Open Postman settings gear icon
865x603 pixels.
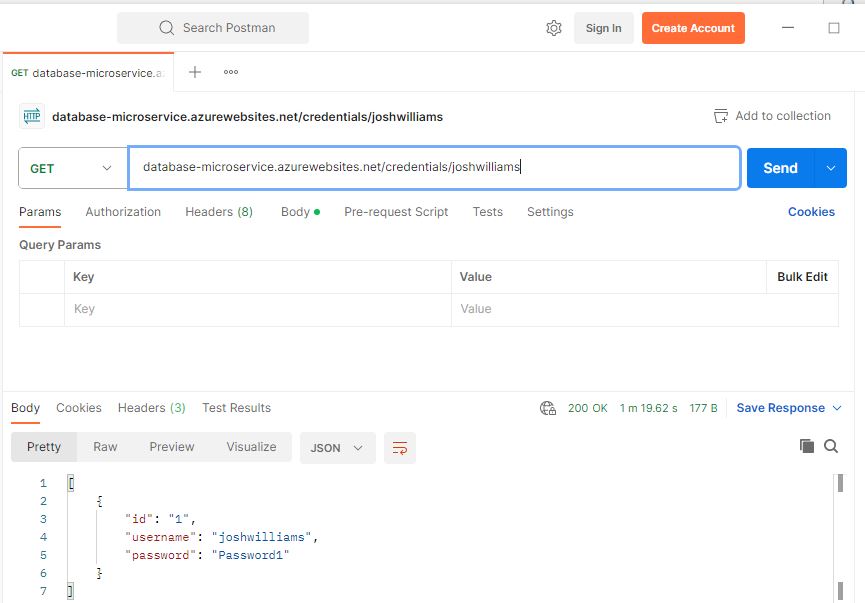click(554, 28)
